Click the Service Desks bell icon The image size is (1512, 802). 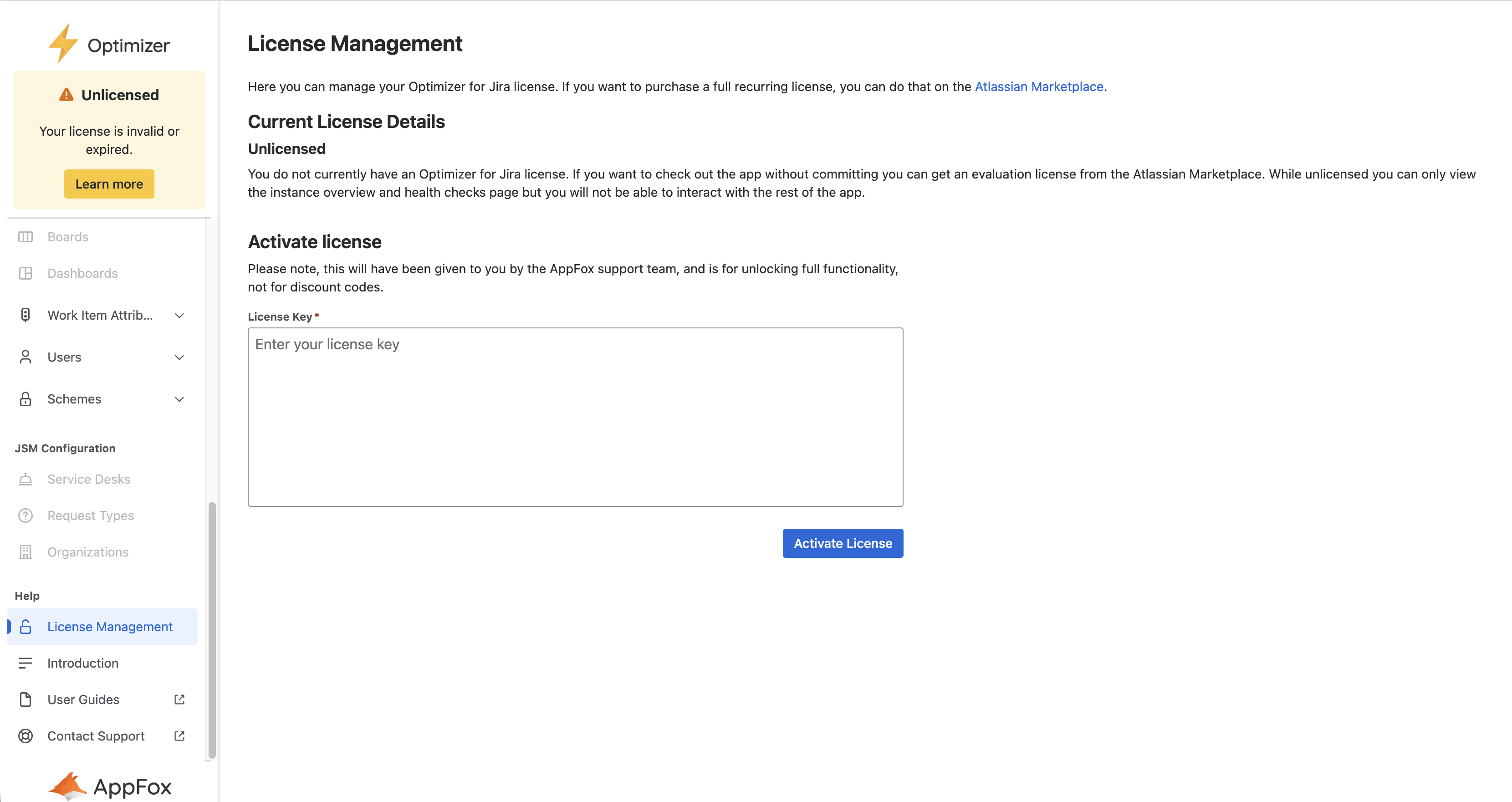coord(25,479)
